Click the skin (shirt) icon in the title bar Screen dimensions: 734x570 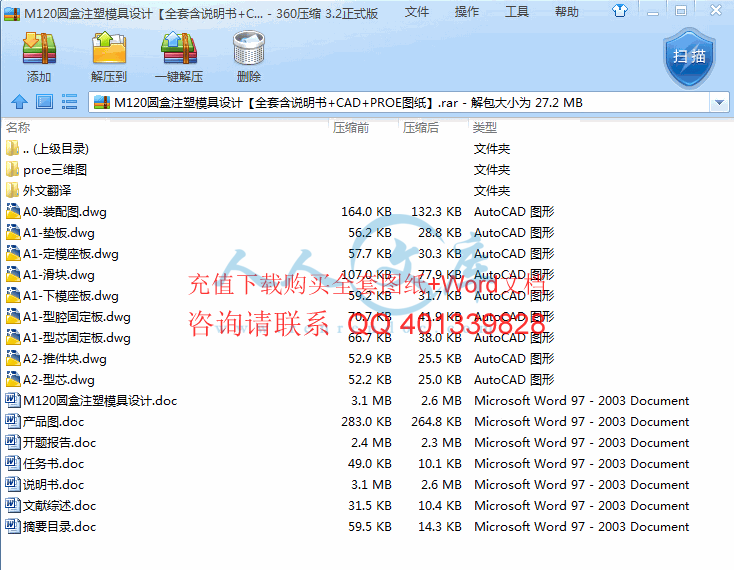620,11
